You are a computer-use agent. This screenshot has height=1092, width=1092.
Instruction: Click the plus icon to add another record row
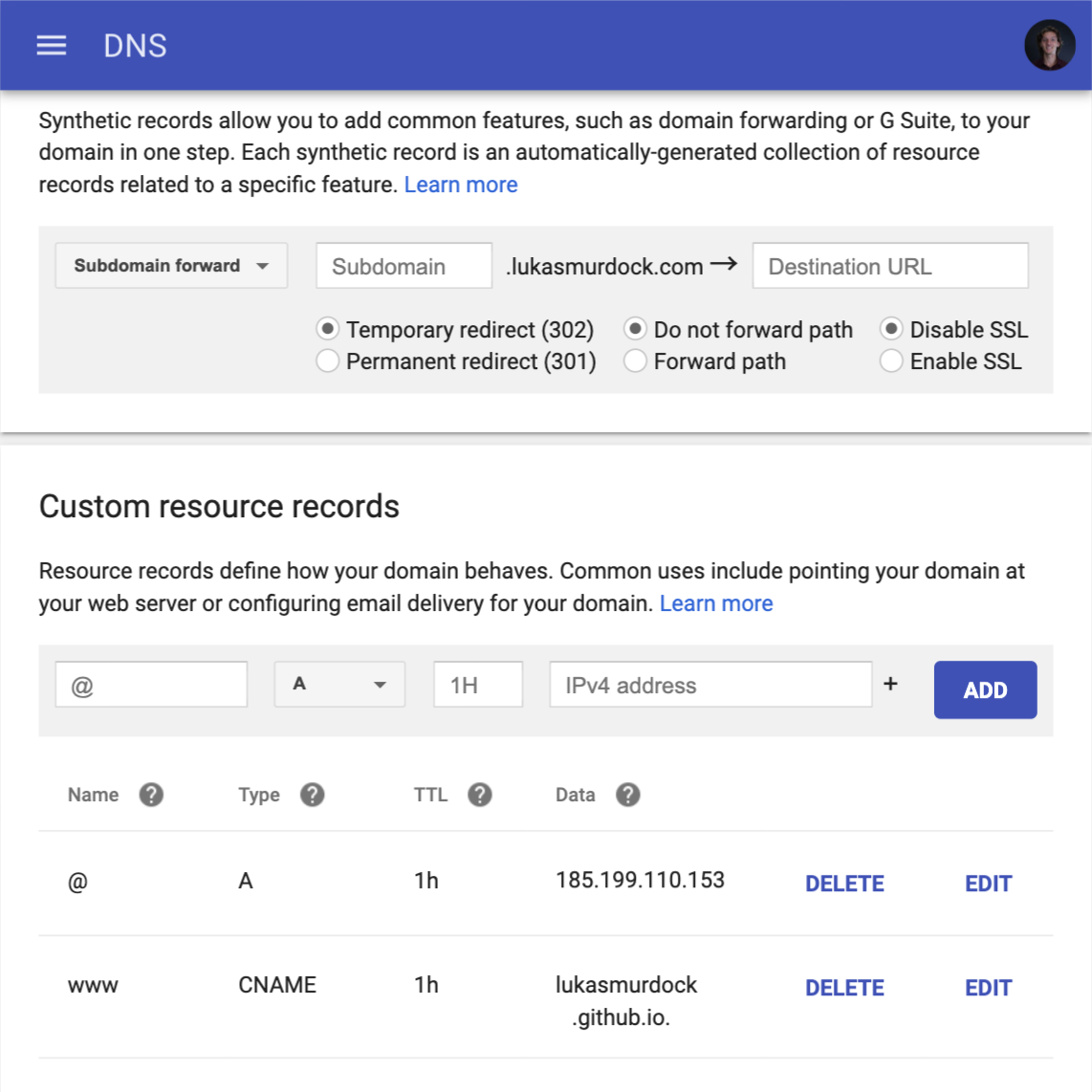[x=890, y=683]
